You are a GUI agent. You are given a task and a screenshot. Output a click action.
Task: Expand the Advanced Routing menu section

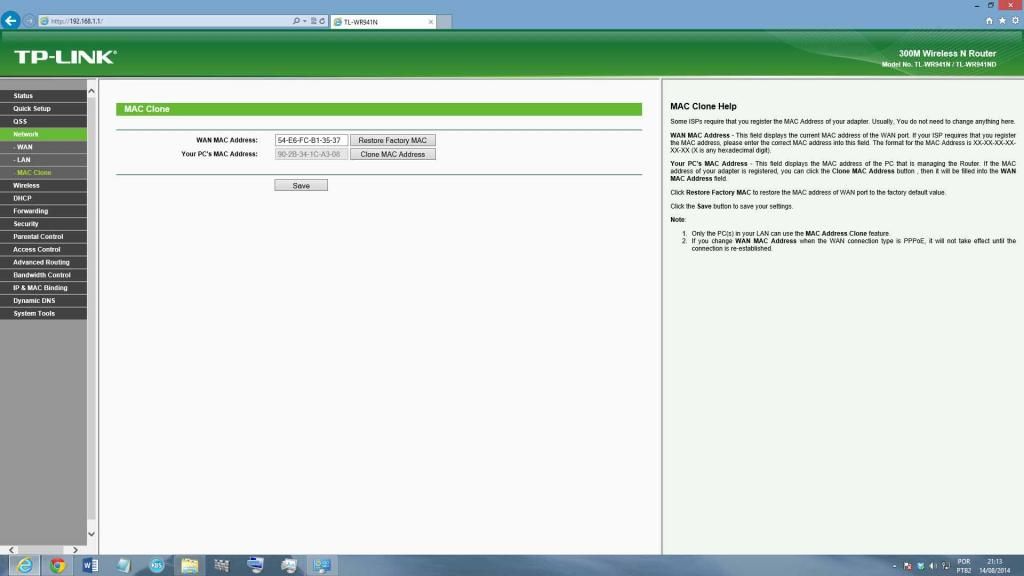point(43,262)
